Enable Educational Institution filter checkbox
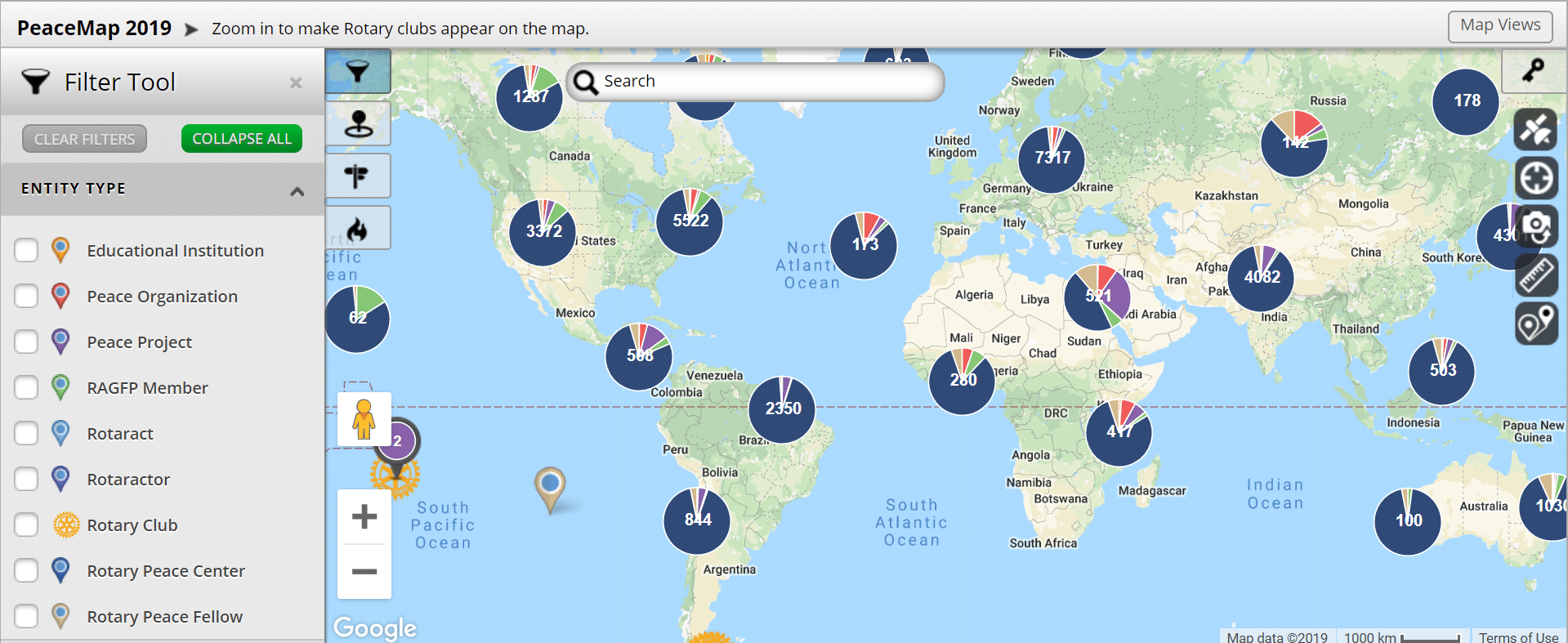This screenshot has height=643, width=1568. pyautogui.click(x=27, y=251)
